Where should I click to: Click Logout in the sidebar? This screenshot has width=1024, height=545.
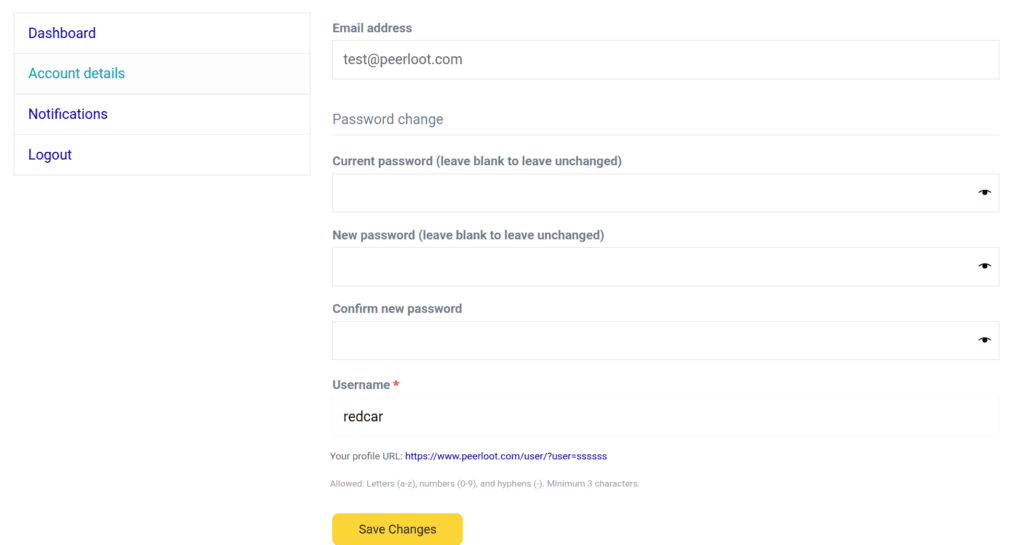pos(50,155)
